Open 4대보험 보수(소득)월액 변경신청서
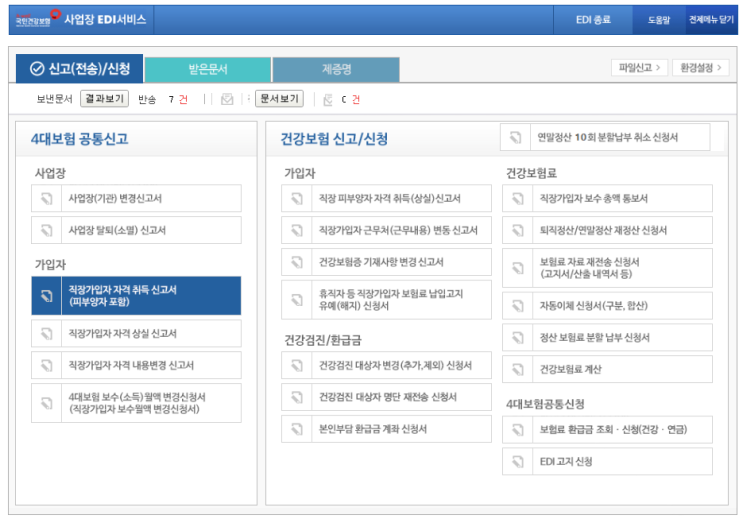Image resolution: width=743 pixels, height=519 pixels. [136, 403]
